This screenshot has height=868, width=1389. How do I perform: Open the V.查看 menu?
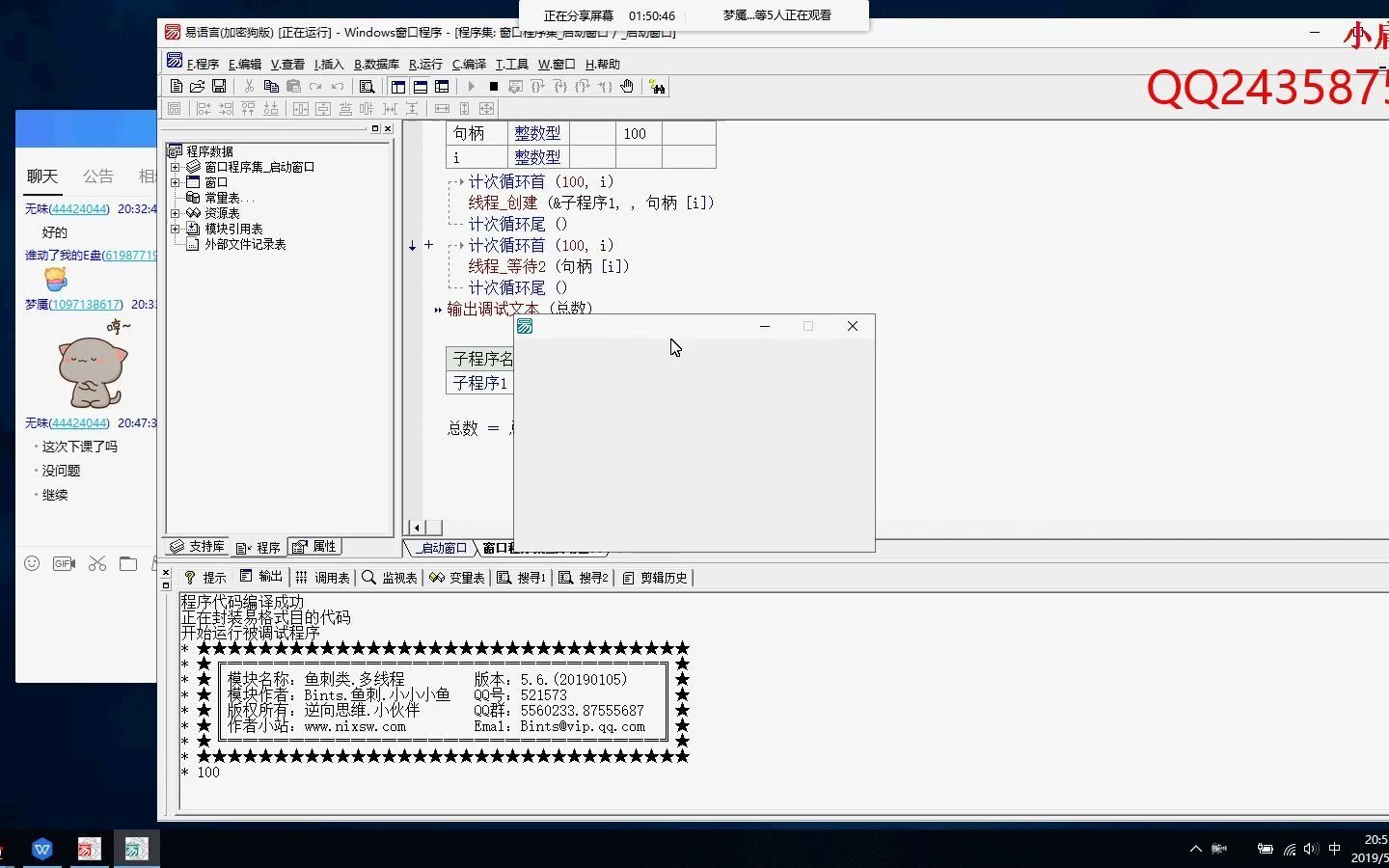(287, 64)
